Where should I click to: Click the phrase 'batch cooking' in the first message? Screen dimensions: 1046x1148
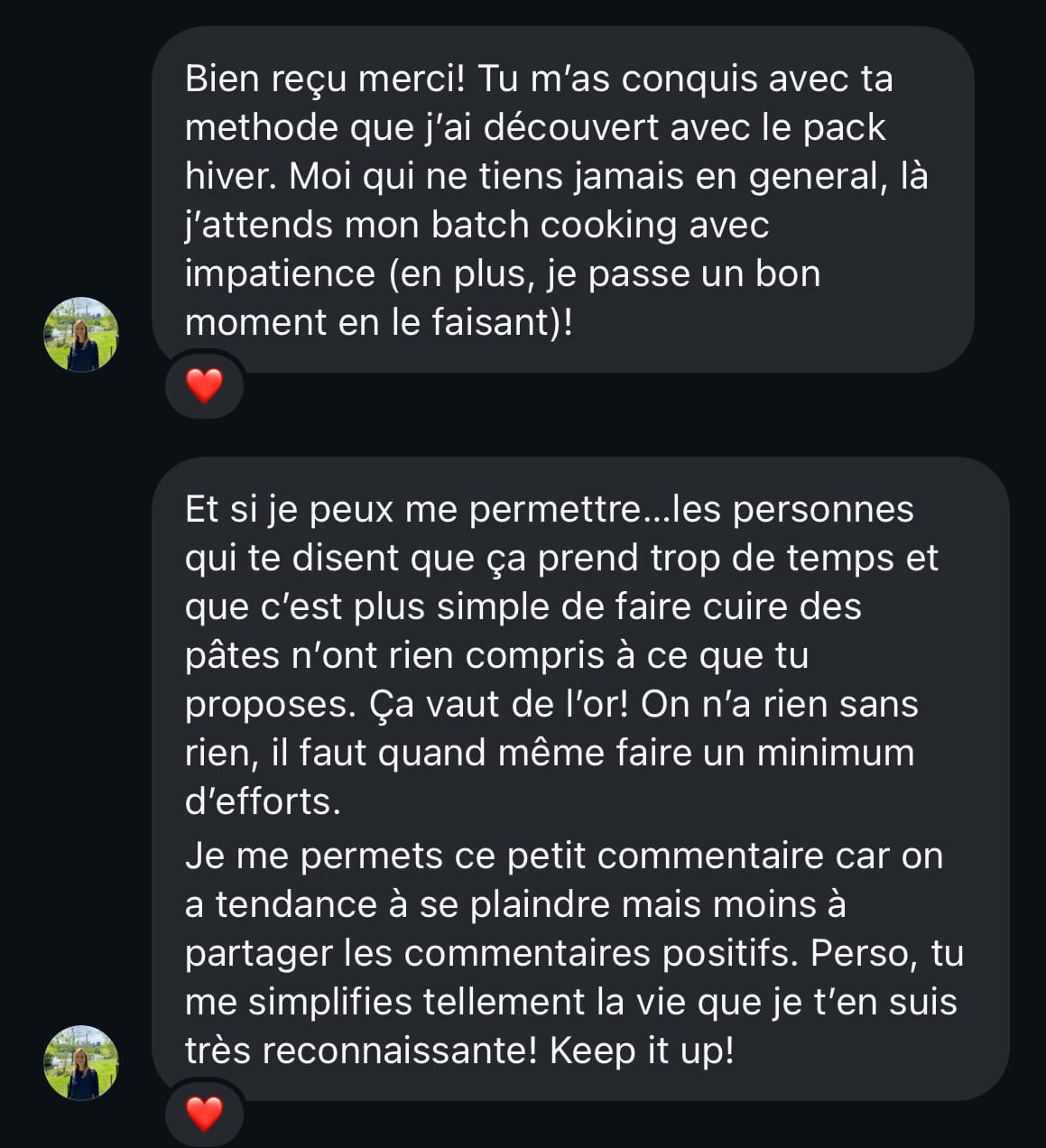coord(554,225)
